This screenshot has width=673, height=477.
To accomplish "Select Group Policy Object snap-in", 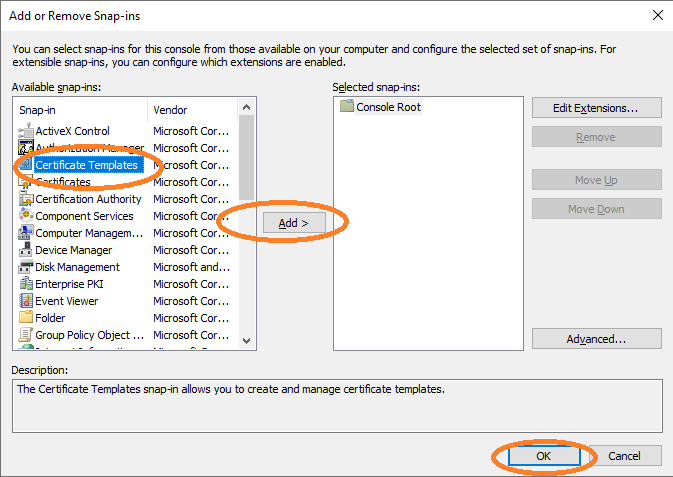I will pyautogui.click(x=89, y=335).
